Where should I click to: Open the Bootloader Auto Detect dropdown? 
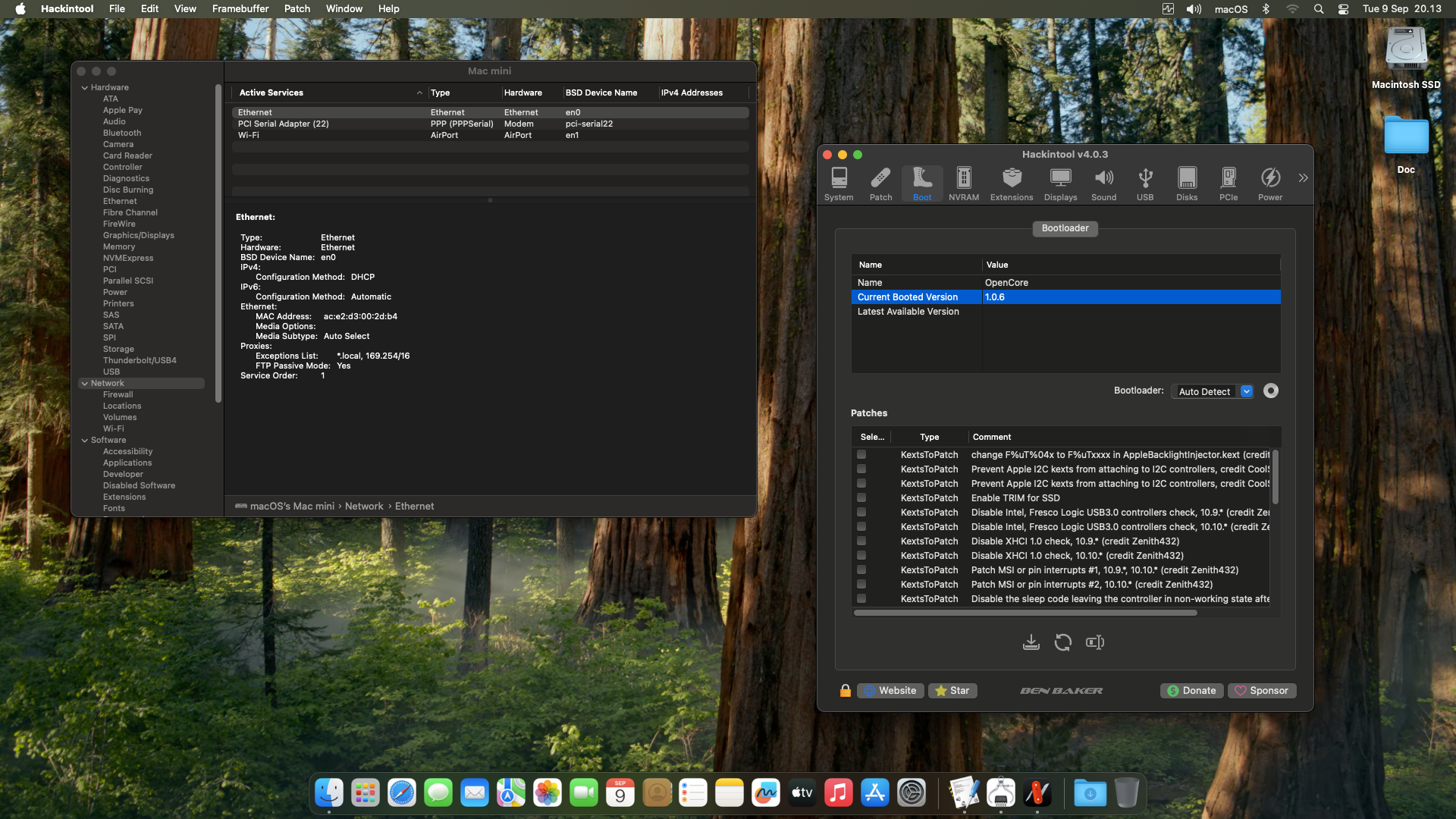tap(1212, 391)
